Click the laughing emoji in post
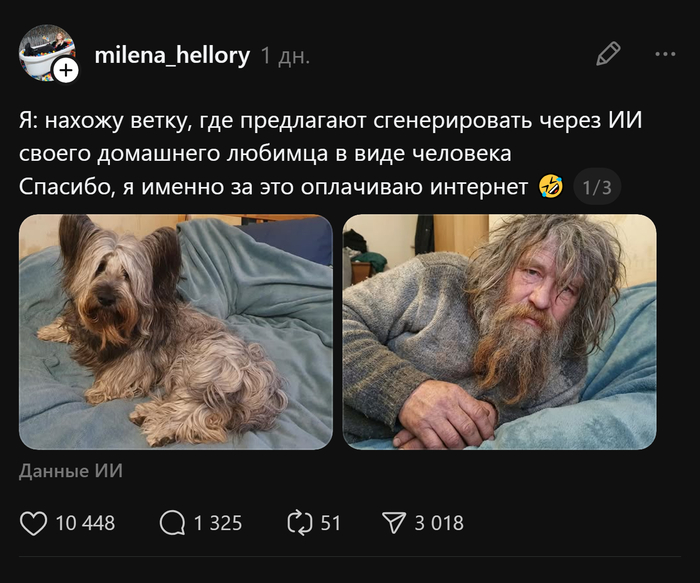 (551, 187)
